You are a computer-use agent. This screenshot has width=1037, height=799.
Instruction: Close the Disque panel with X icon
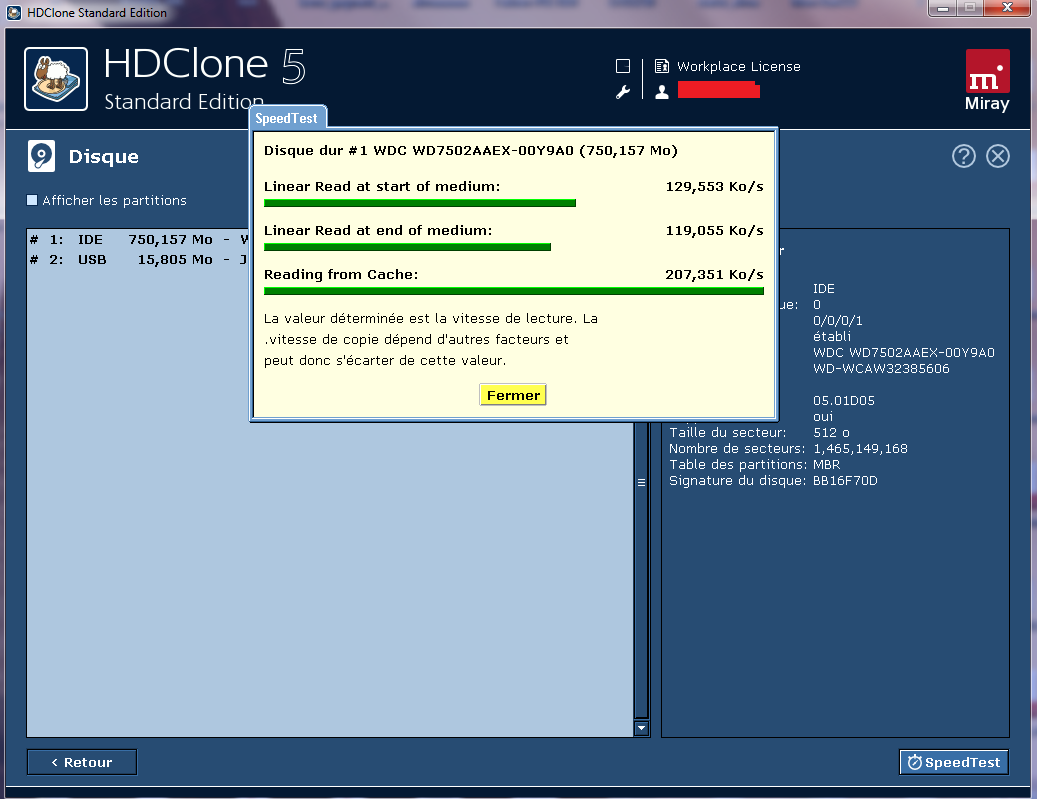pyautogui.click(x=997, y=156)
